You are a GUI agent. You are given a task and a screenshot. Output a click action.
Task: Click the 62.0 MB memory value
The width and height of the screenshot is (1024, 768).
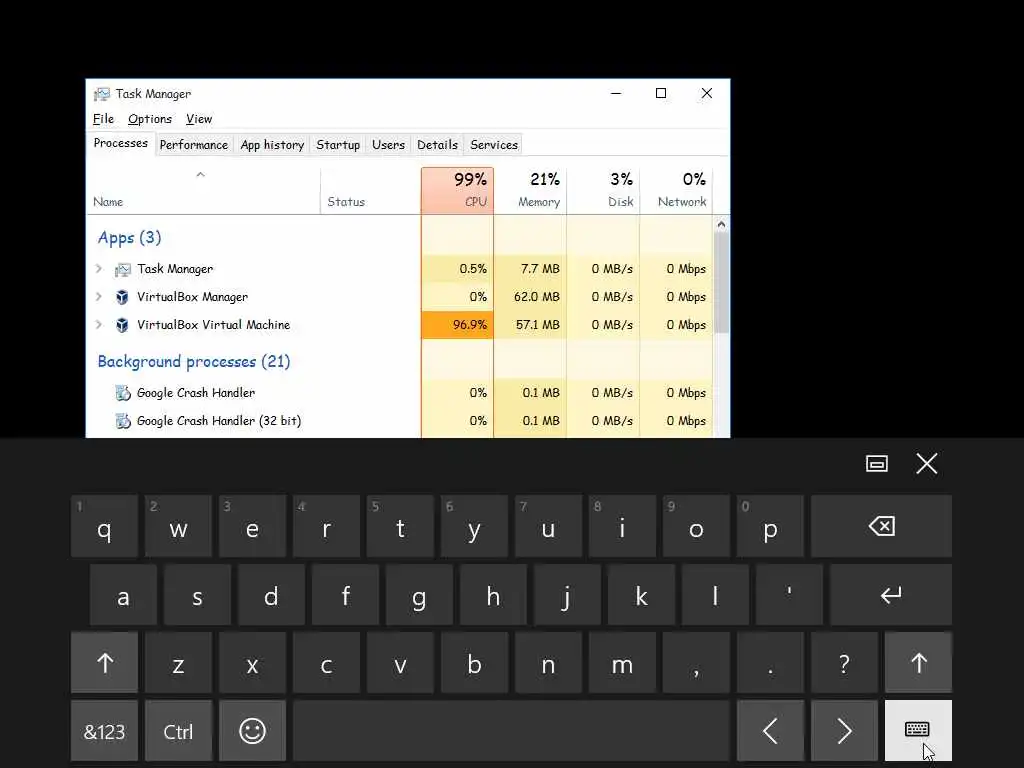tap(536, 297)
